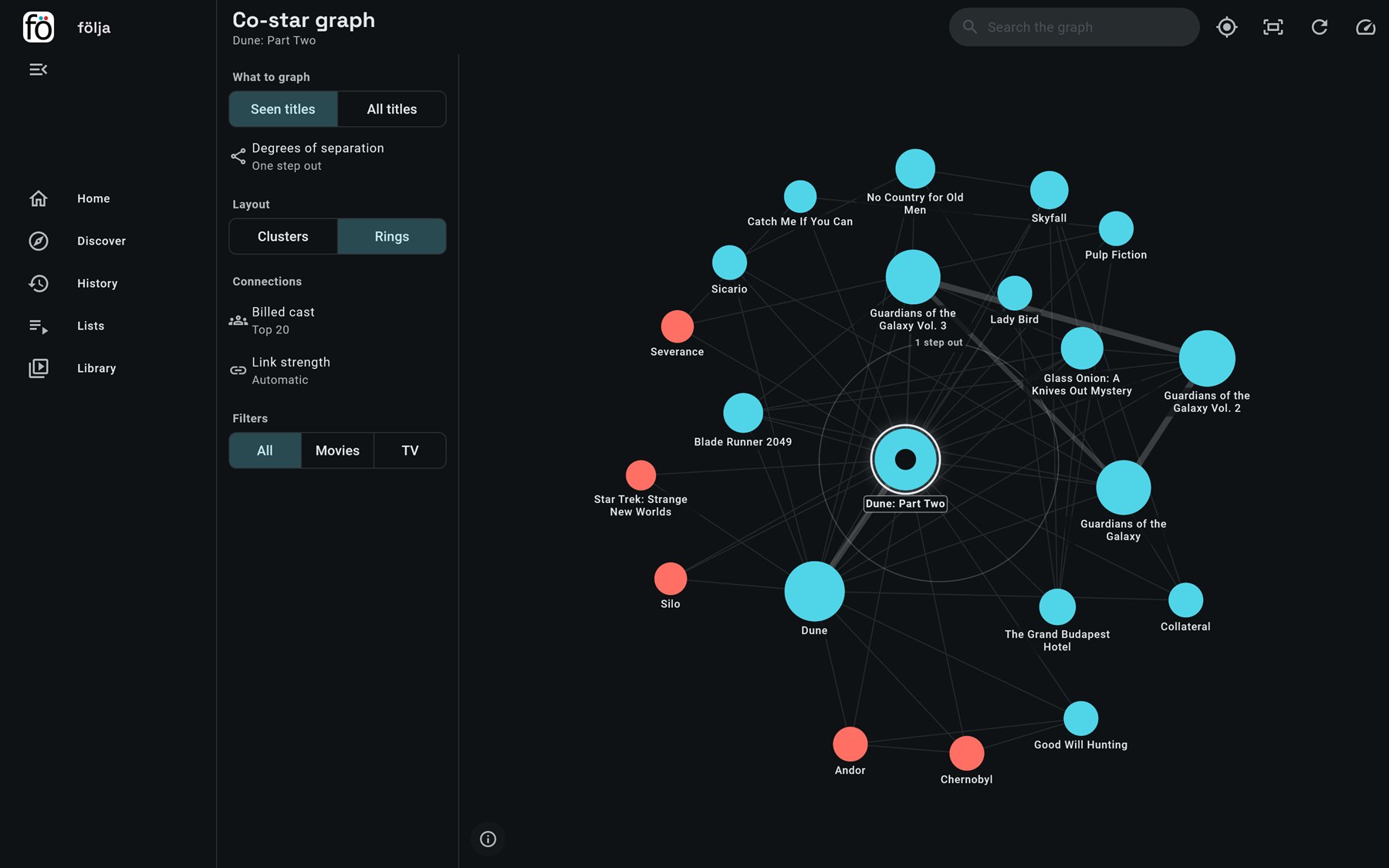Click the följa app logo
1389x868 pixels.
(x=39, y=27)
